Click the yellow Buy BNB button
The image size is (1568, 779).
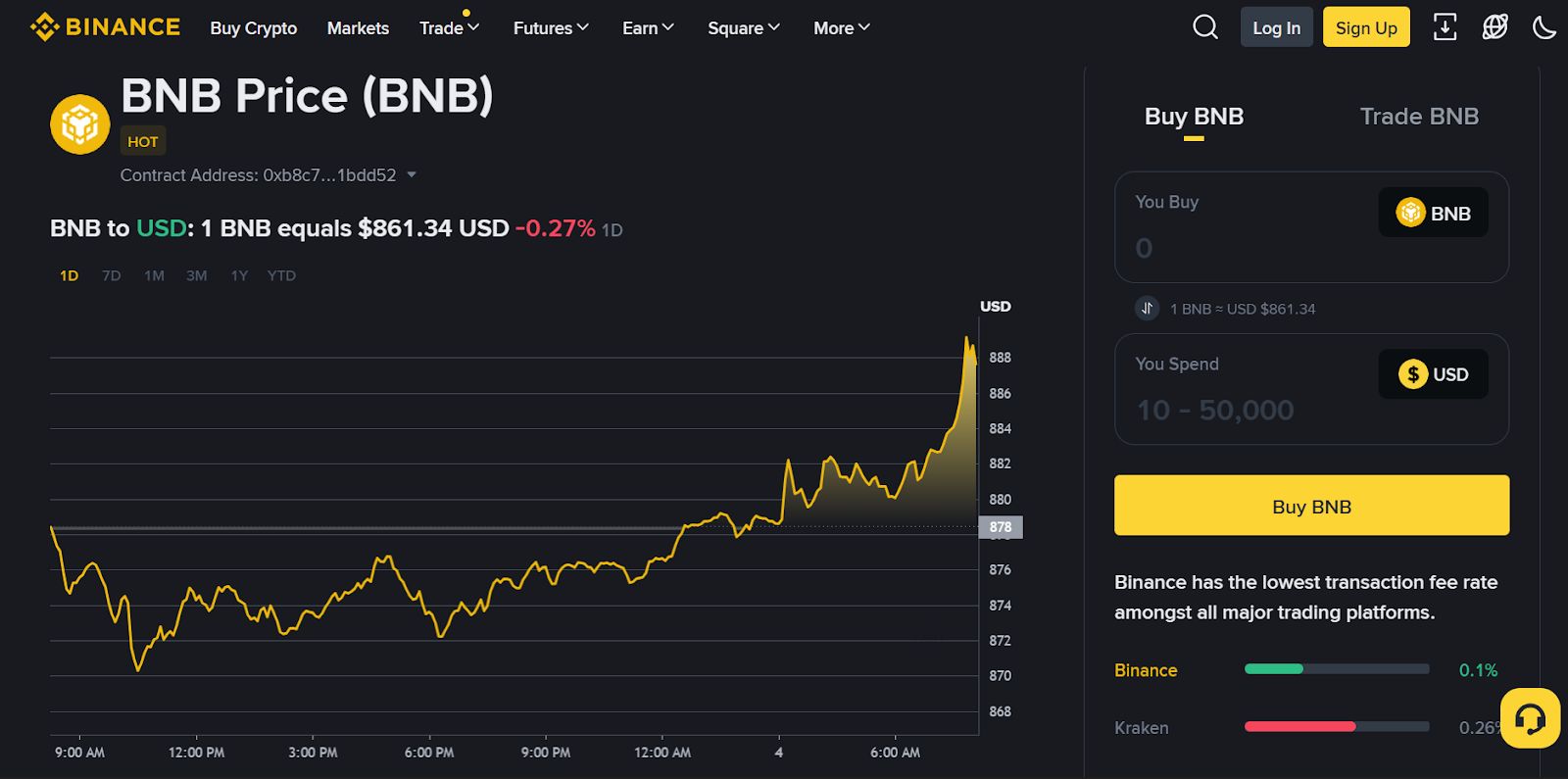[1311, 506]
